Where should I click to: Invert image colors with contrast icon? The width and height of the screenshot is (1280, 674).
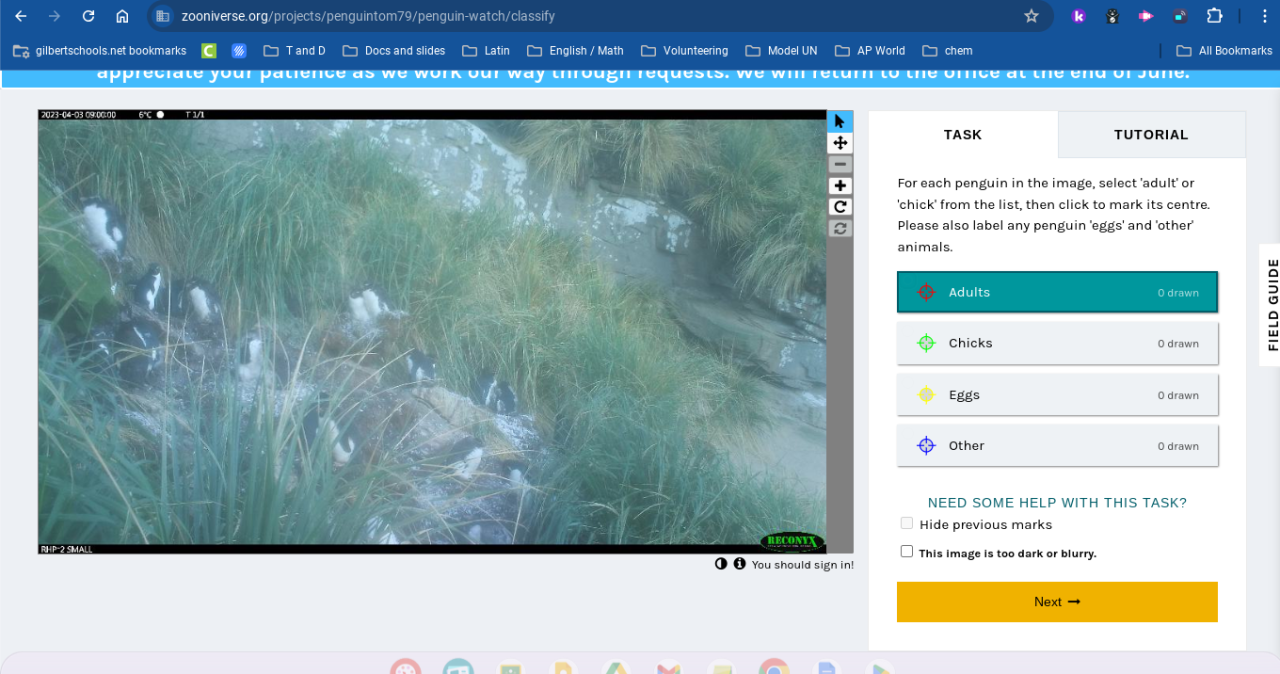(721, 564)
